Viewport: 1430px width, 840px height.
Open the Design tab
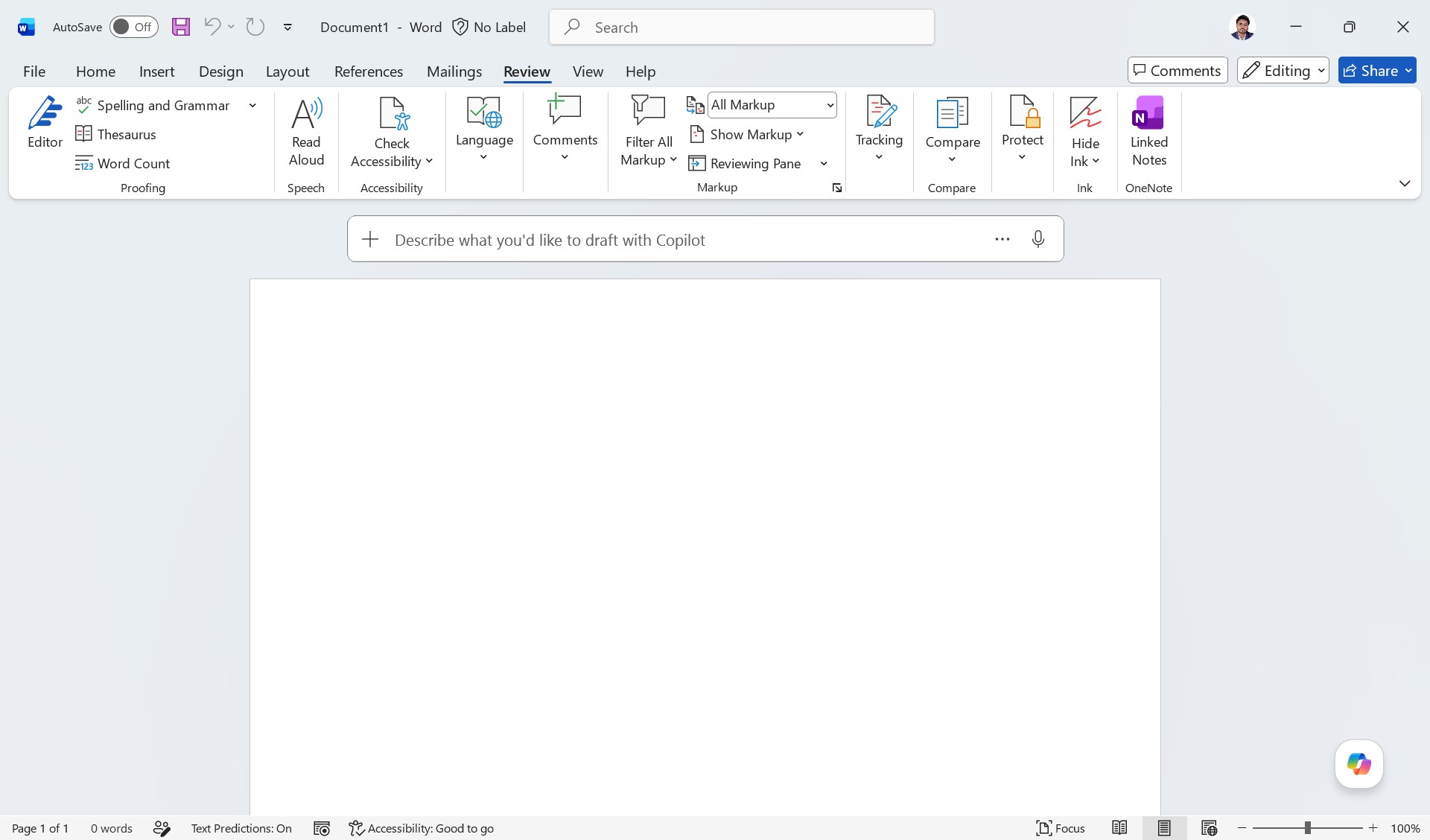[x=220, y=71]
